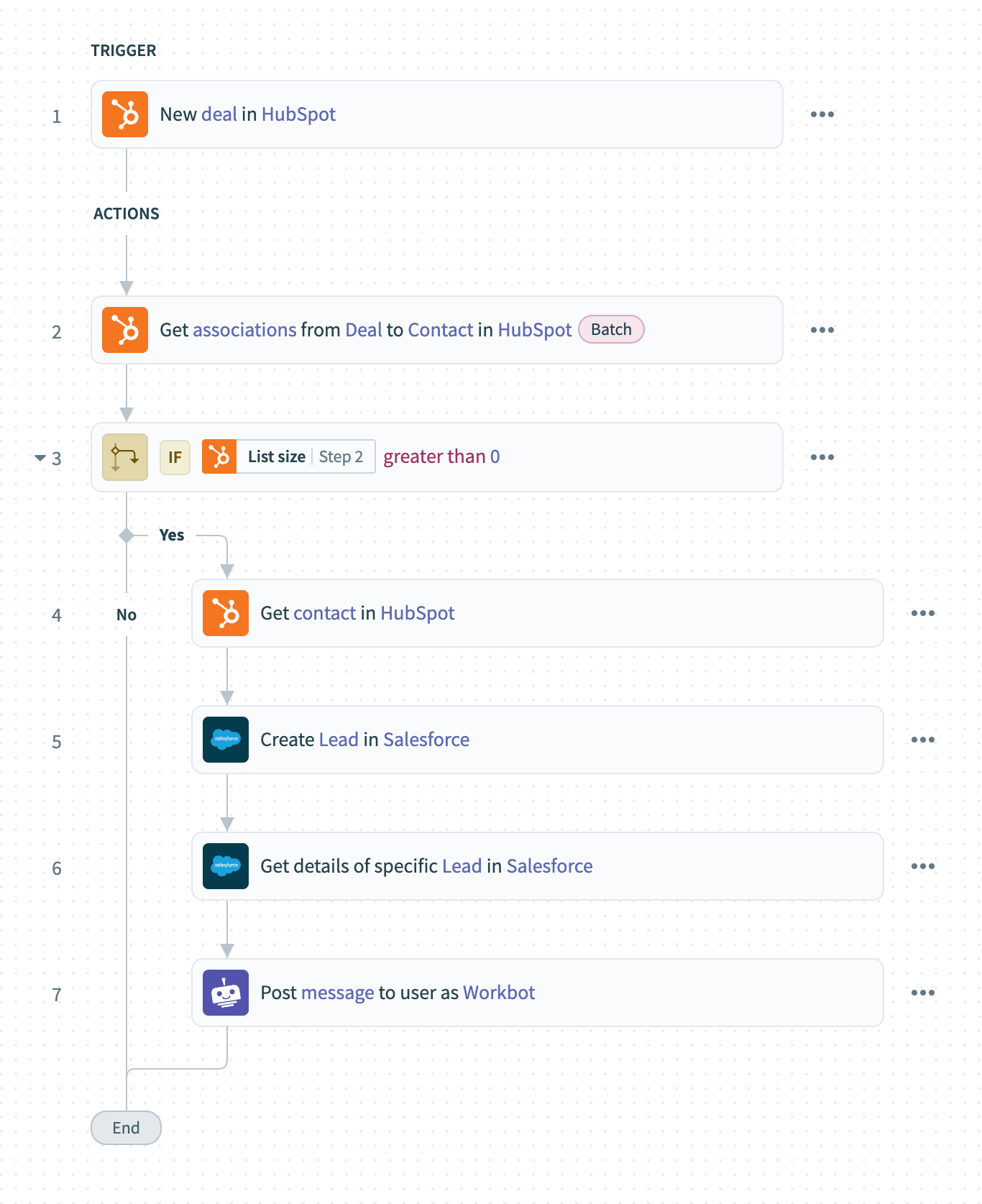Click the TRIGGER section heading
Image resolution: width=982 pixels, height=1204 pixels.
point(124,50)
